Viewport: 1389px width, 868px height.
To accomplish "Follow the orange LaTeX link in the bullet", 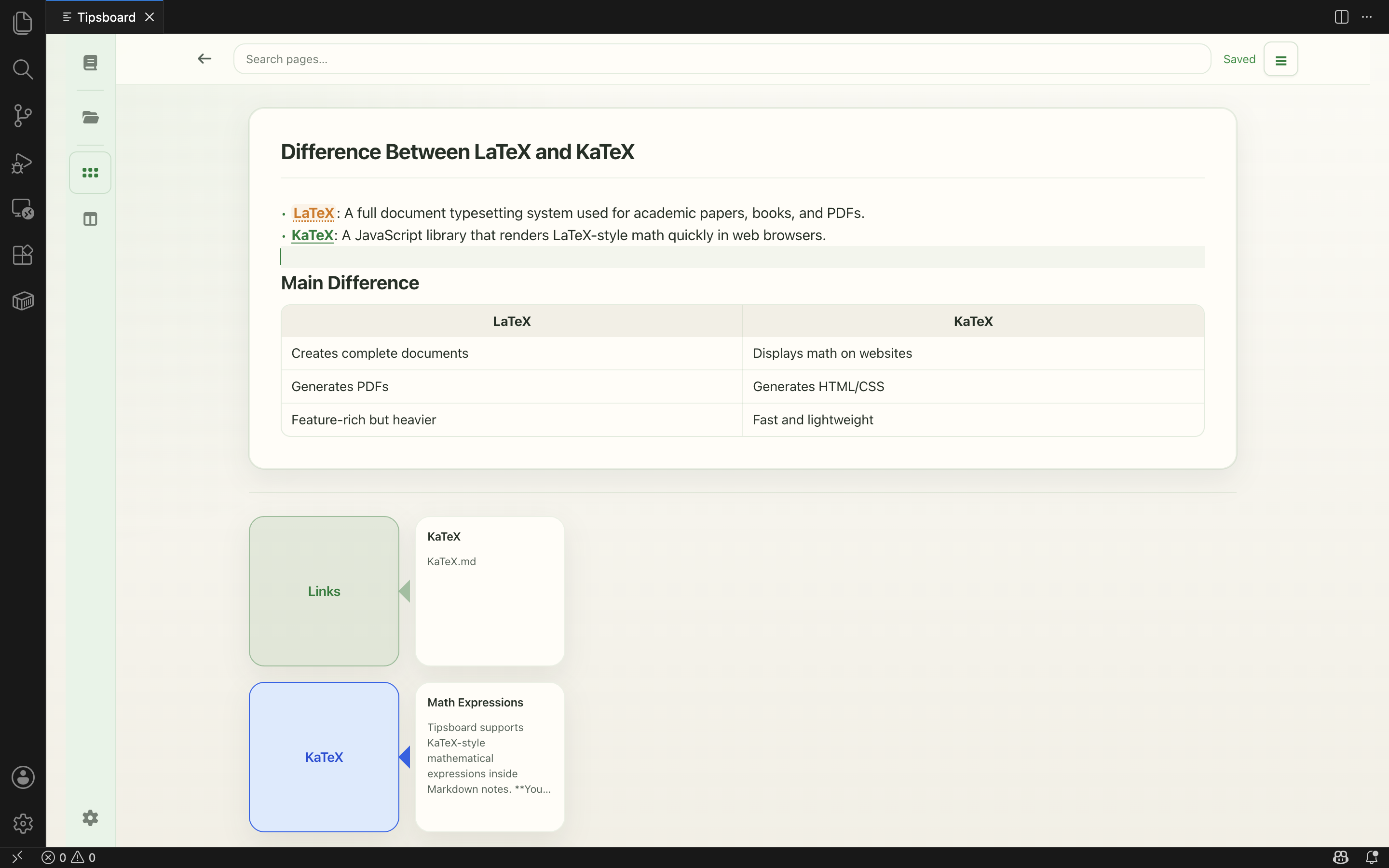I will pyautogui.click(x=313, y=213).
